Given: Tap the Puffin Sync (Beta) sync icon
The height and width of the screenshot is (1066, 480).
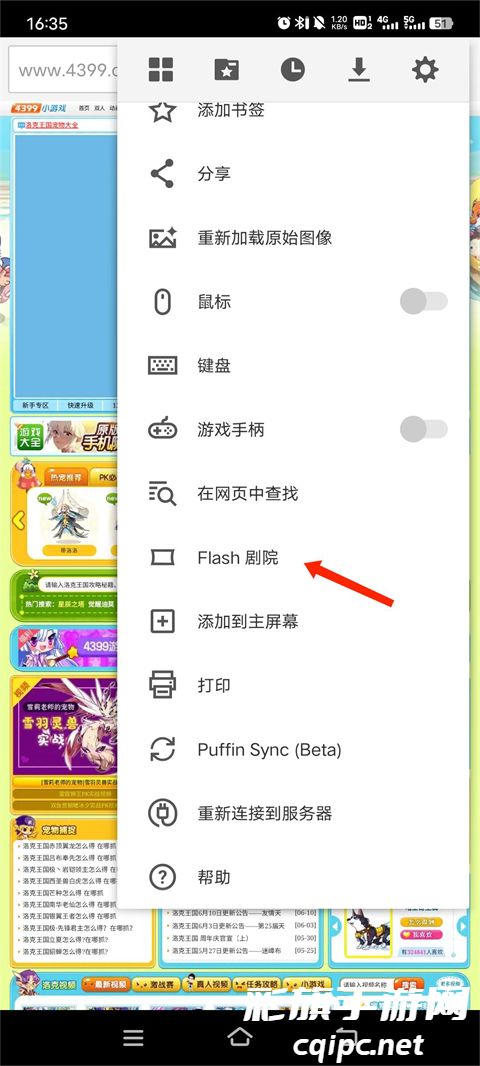Looking at the screenshot, I should pyautogui.click(x=162, y=749).
